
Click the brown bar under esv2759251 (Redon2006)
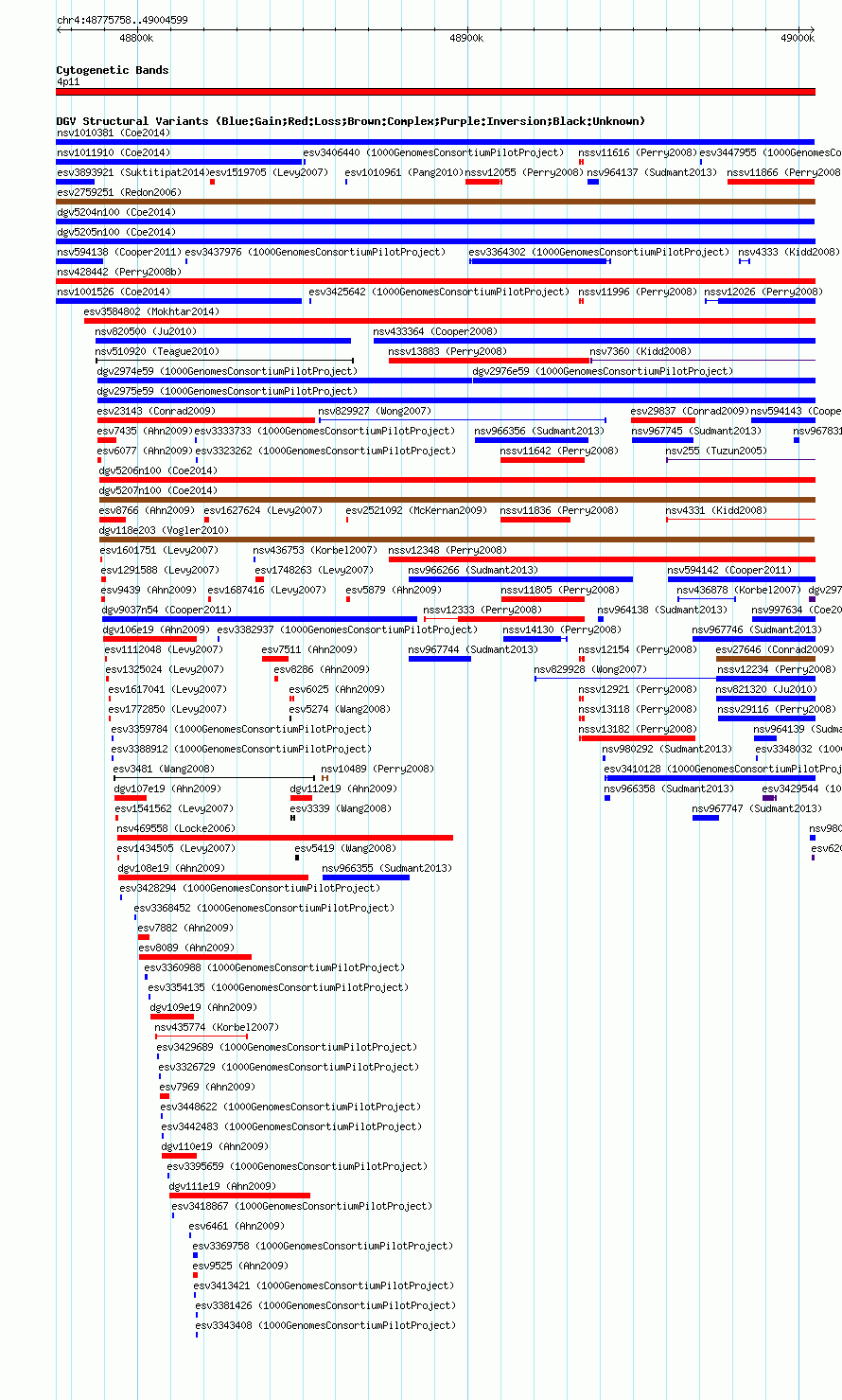[436, 202]
